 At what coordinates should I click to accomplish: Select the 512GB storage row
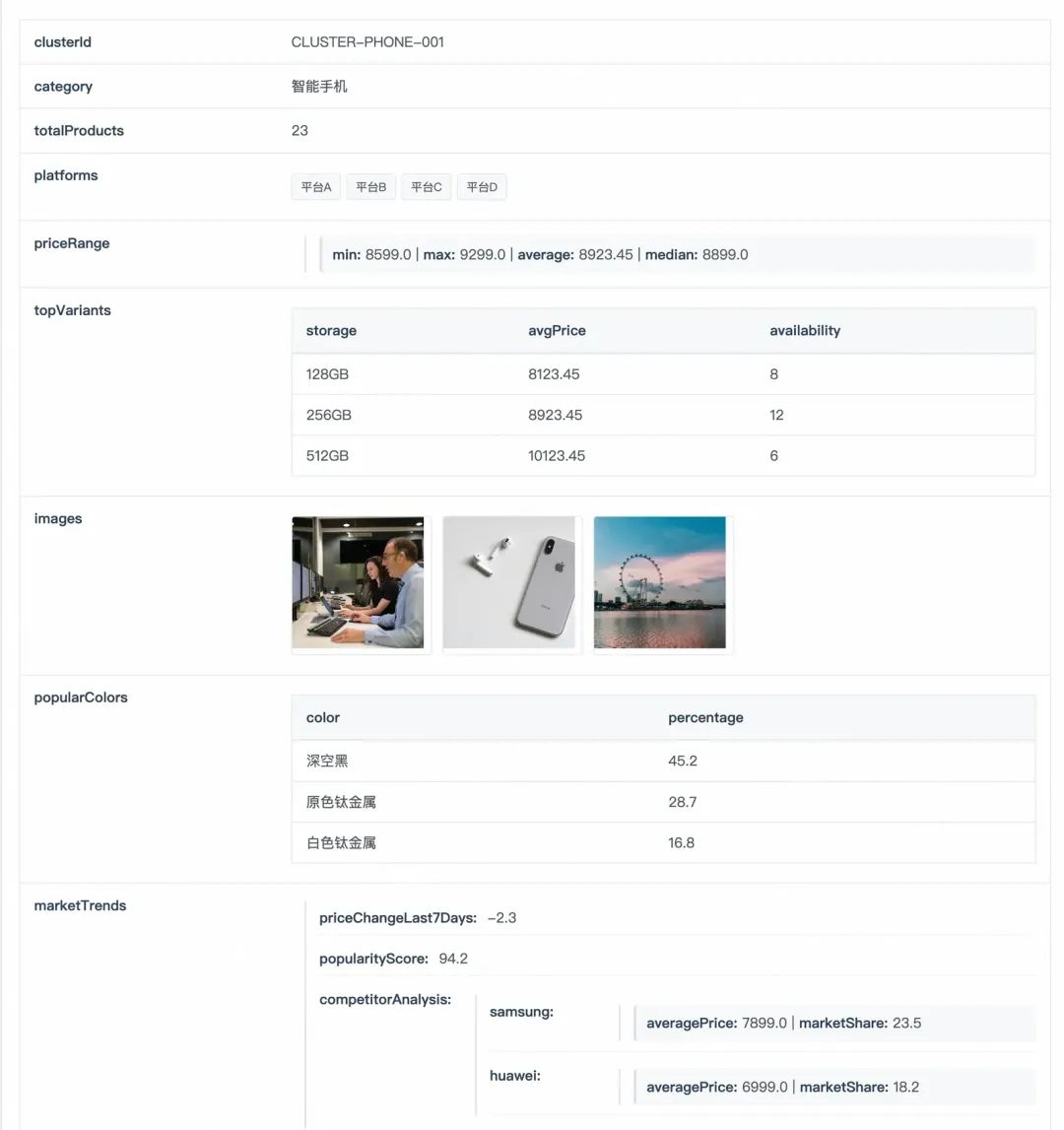pyautogui.click(x=663, y=455)
